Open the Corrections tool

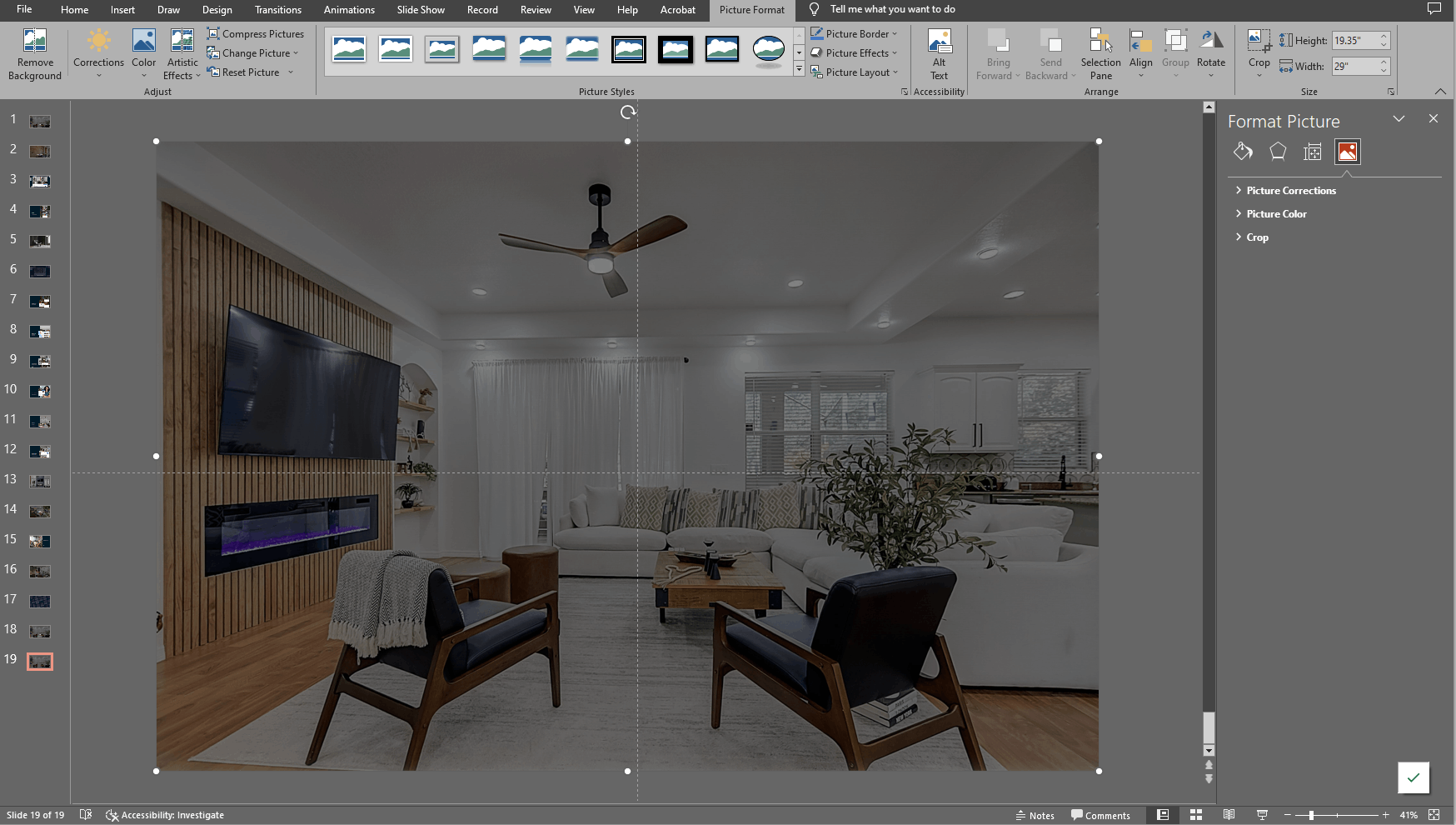[98, 54]
